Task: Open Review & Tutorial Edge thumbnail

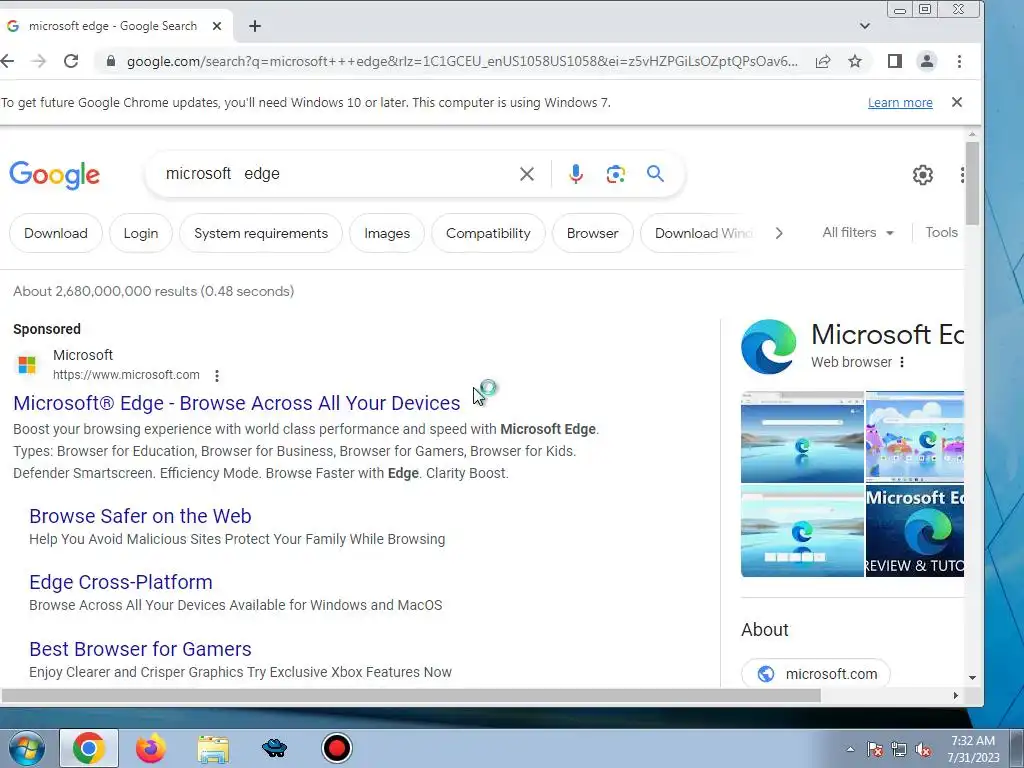Action: [914, 531]
